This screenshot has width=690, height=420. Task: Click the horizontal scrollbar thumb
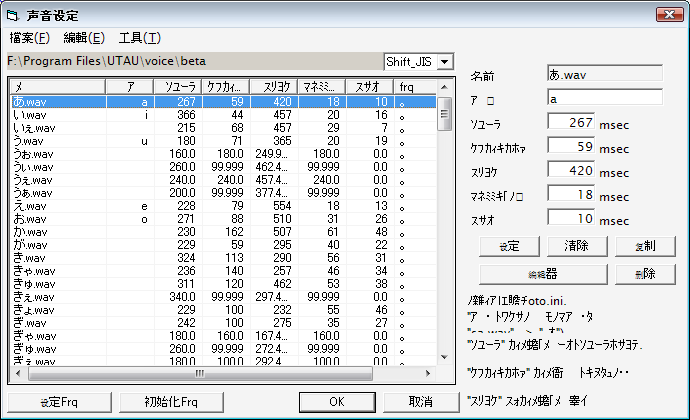click(200, 373)
